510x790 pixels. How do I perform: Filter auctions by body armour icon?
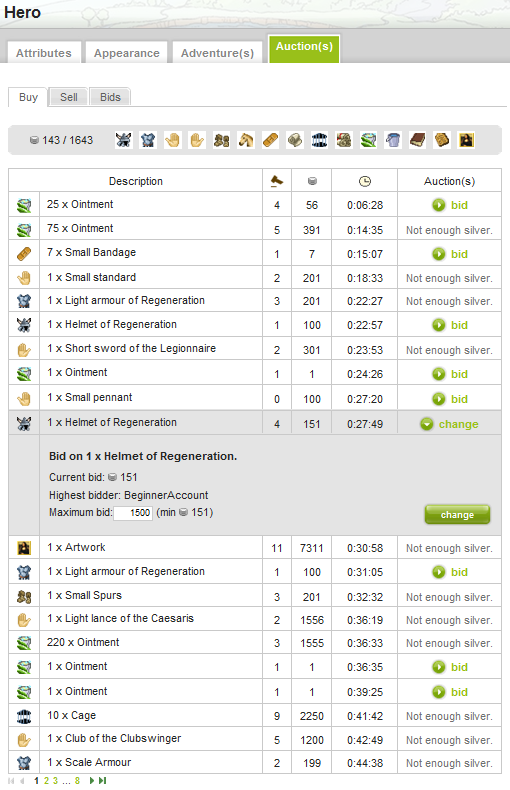point(148,140)
